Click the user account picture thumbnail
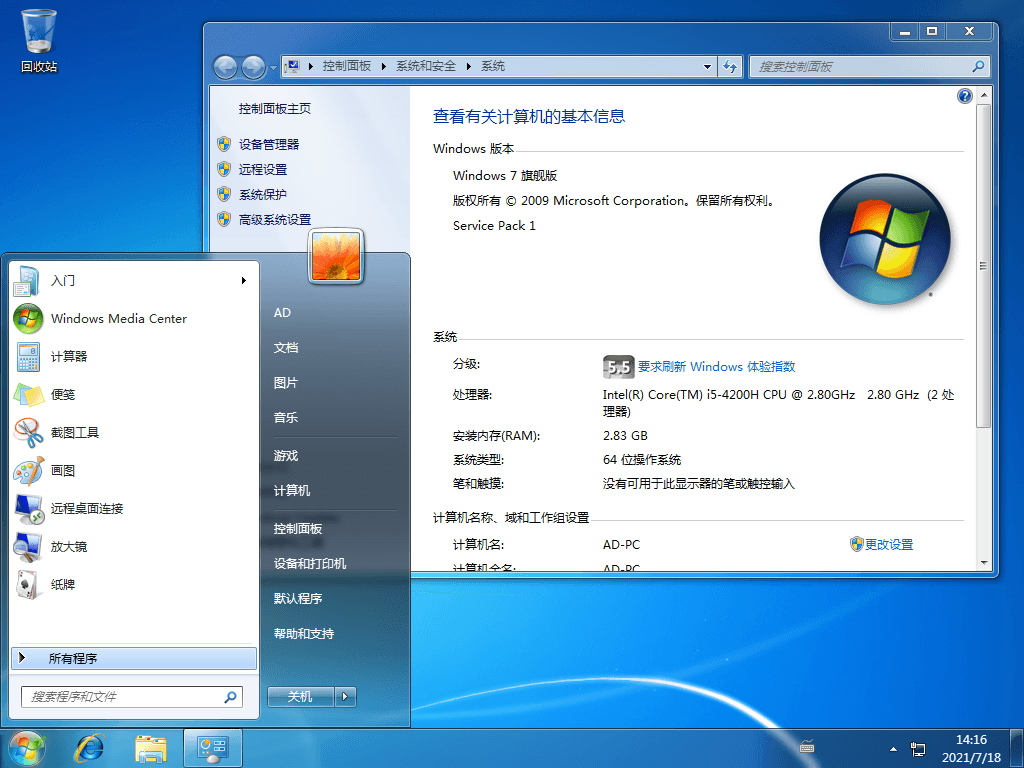Image resolution: width=1024 pixels, height=768 pixels. click(x=336, y=257)
